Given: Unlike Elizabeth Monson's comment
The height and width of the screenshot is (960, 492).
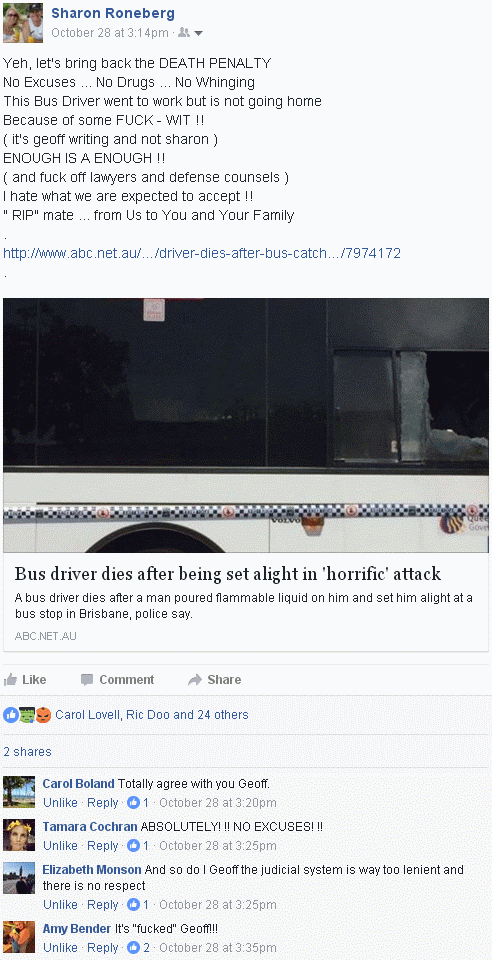Looking at the screenshot, I should tap(60, 904).
